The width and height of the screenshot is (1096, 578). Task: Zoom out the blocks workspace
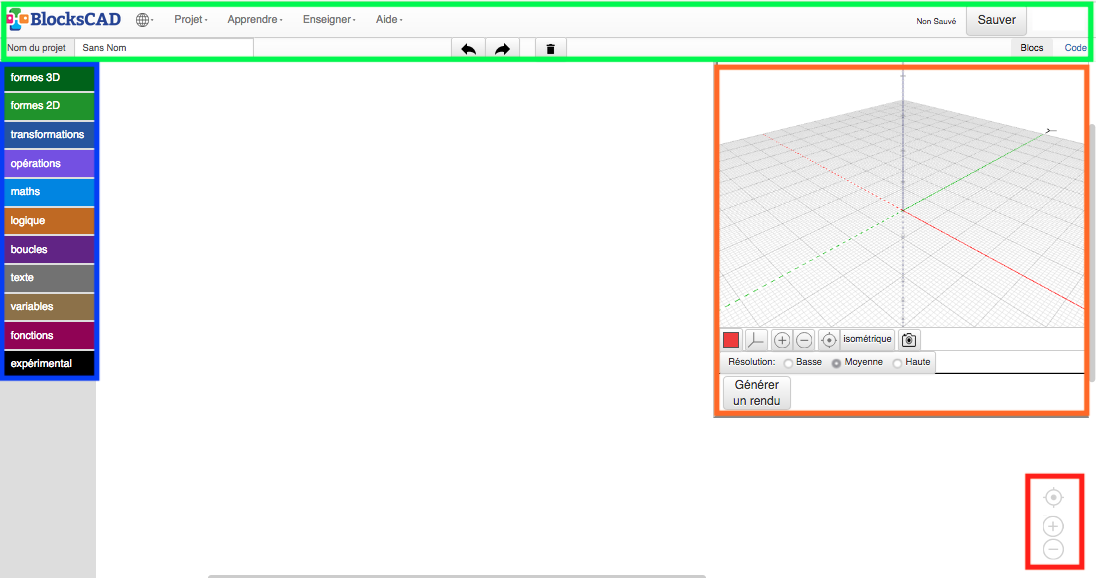coord(1053,549)
